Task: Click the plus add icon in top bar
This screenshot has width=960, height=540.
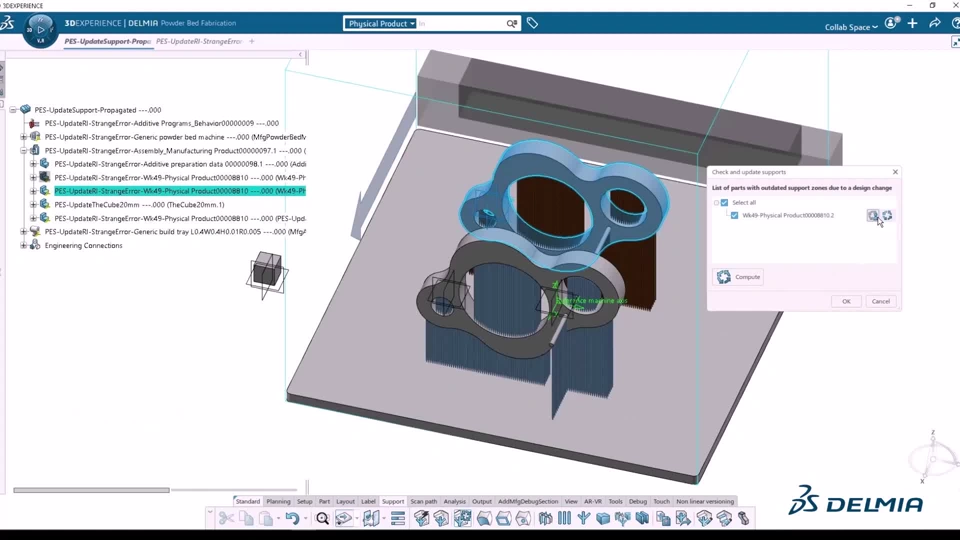Action: tap(912, 23)
